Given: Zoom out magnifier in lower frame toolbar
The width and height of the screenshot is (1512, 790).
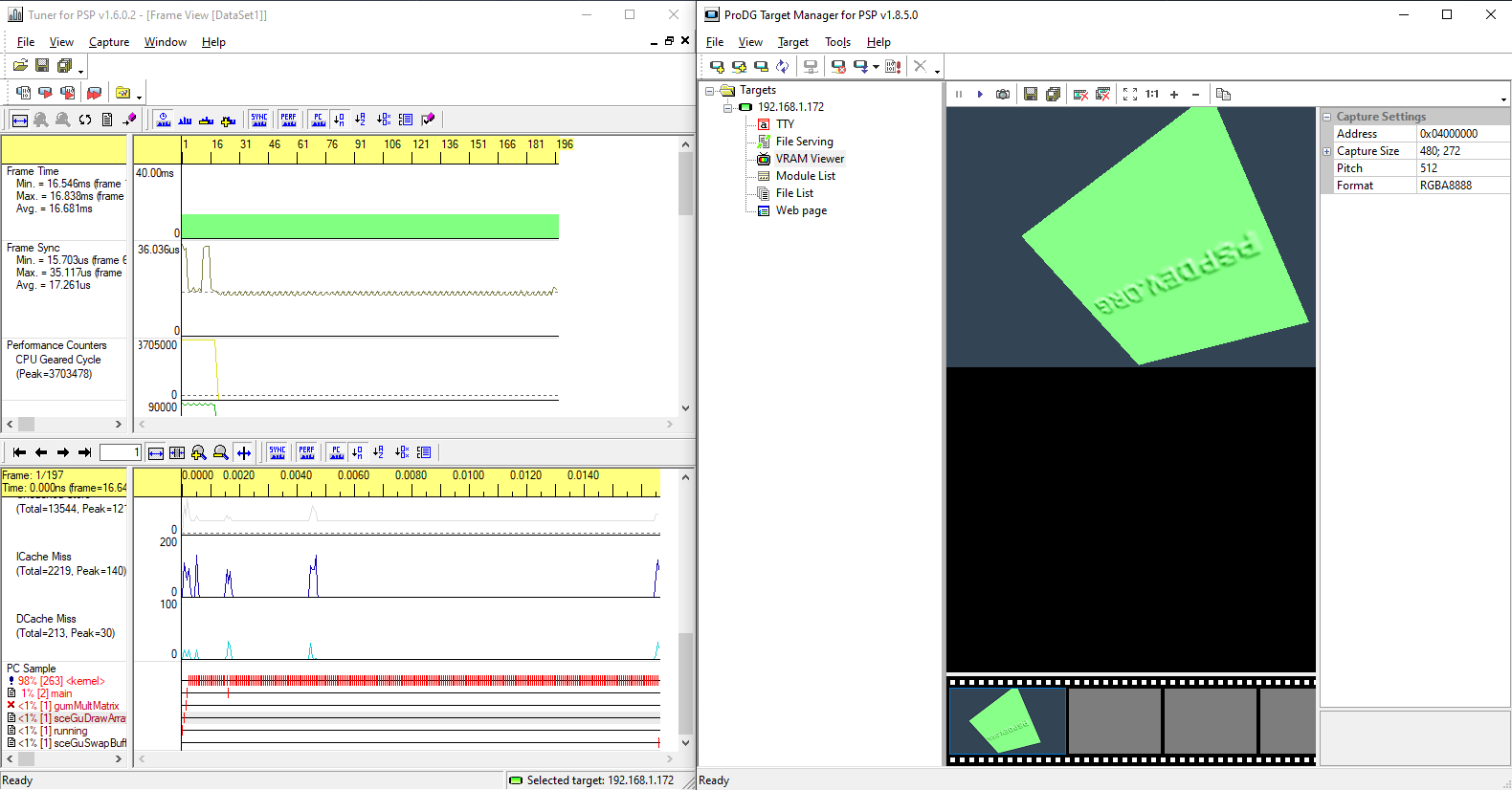Looking at the screenshot, I should pos(221,452).
